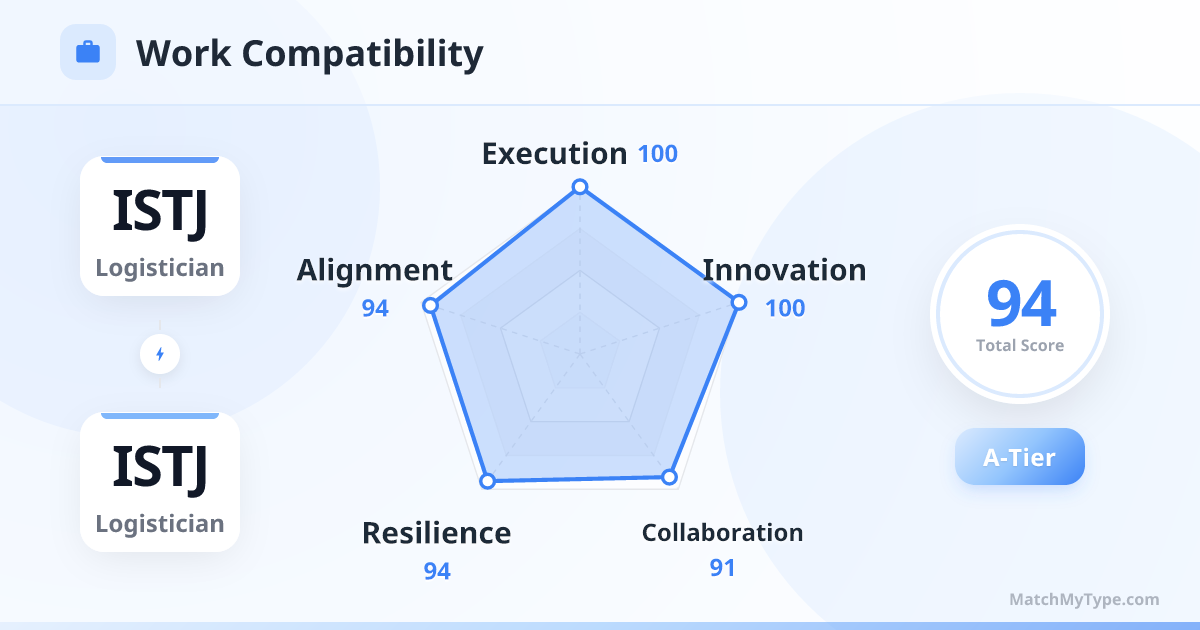Click the Resilience data point marker
This screenshot has width=1200, height=630.
pos(487,481)
